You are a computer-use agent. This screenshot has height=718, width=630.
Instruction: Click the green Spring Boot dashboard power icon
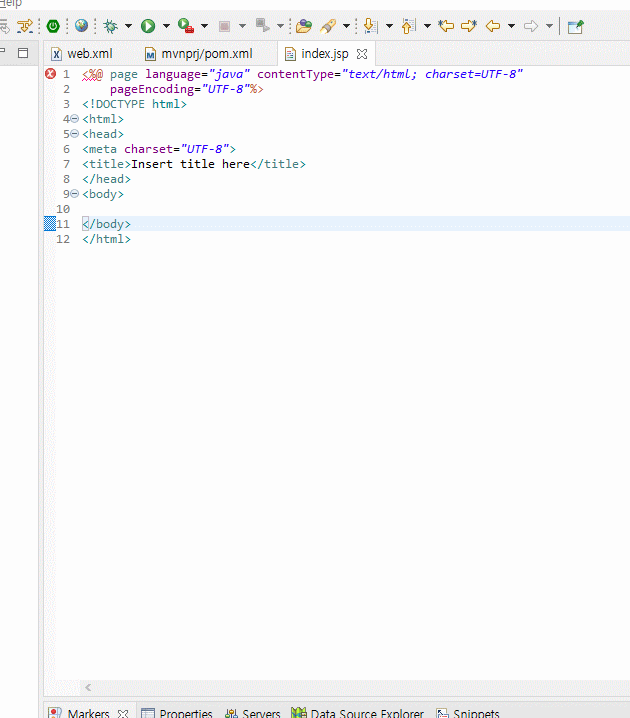tap(53, 26)
